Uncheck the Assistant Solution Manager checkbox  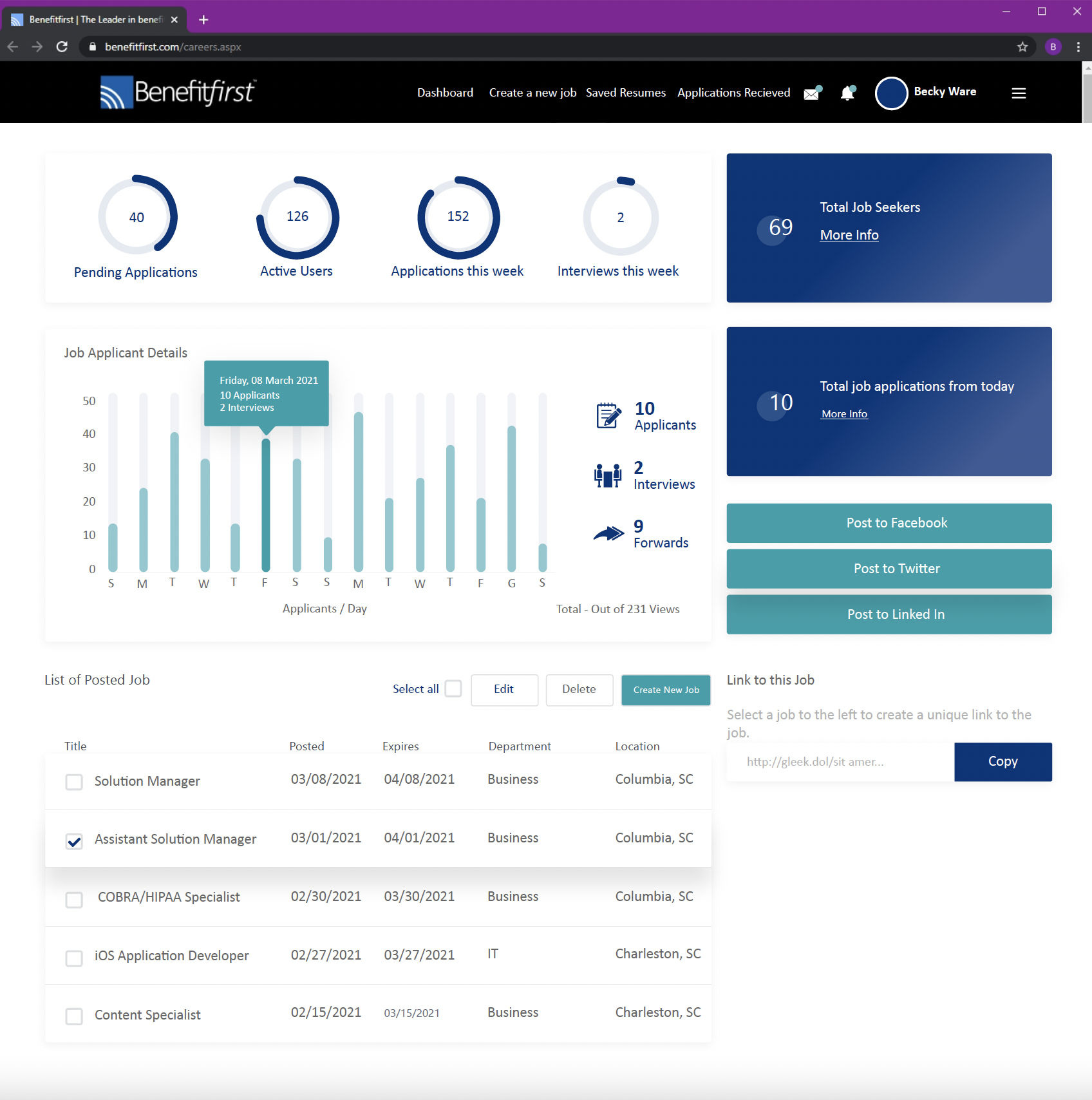75,841
